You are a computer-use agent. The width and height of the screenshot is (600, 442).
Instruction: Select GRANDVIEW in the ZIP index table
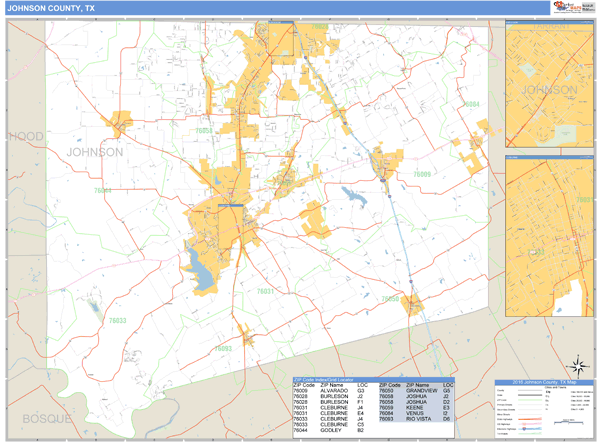coord(422,391)
